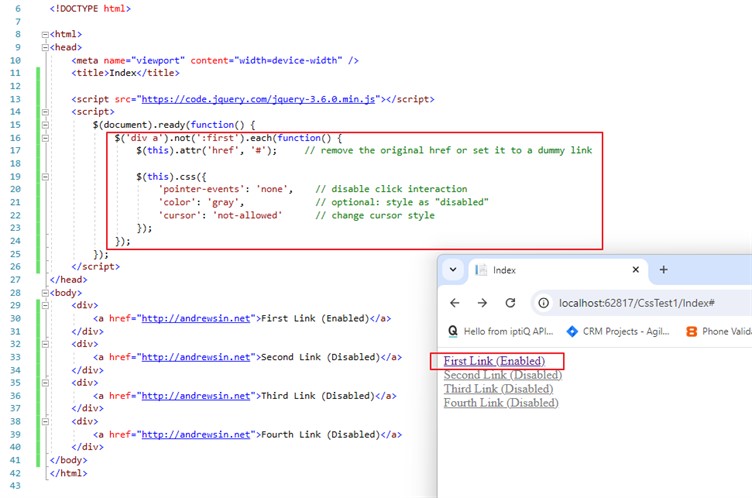Screen dimensions: 752x498
Task: Open First Link (Enabled) in browser
Action: (494, 361)
